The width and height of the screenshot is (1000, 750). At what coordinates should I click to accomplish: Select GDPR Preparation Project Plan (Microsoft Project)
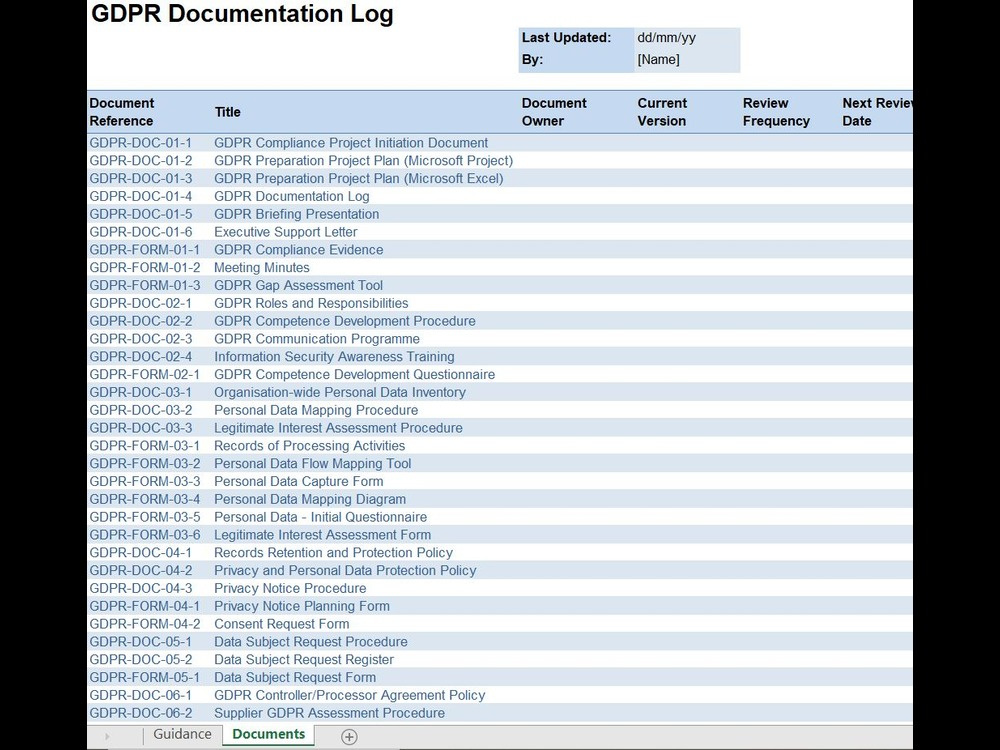[x=364, y=161]
